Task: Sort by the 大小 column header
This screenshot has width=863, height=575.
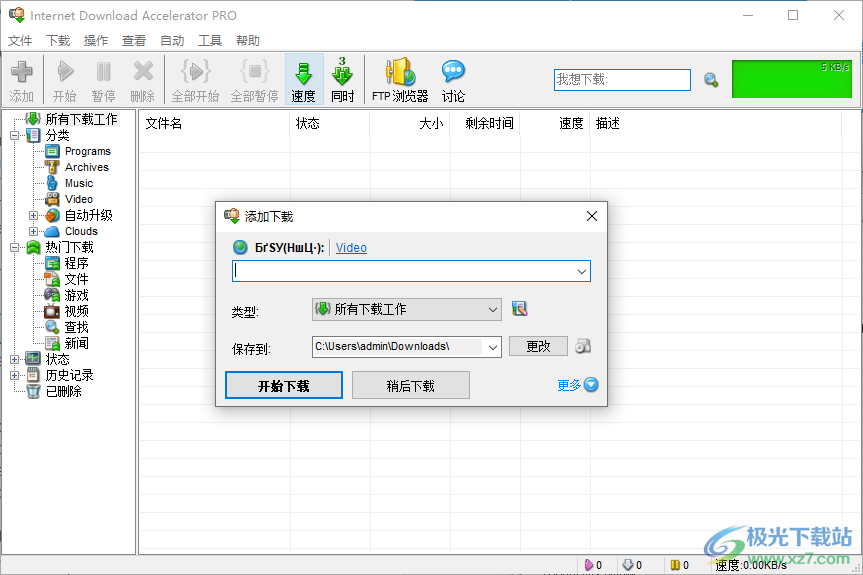Action: pos(410,123)
